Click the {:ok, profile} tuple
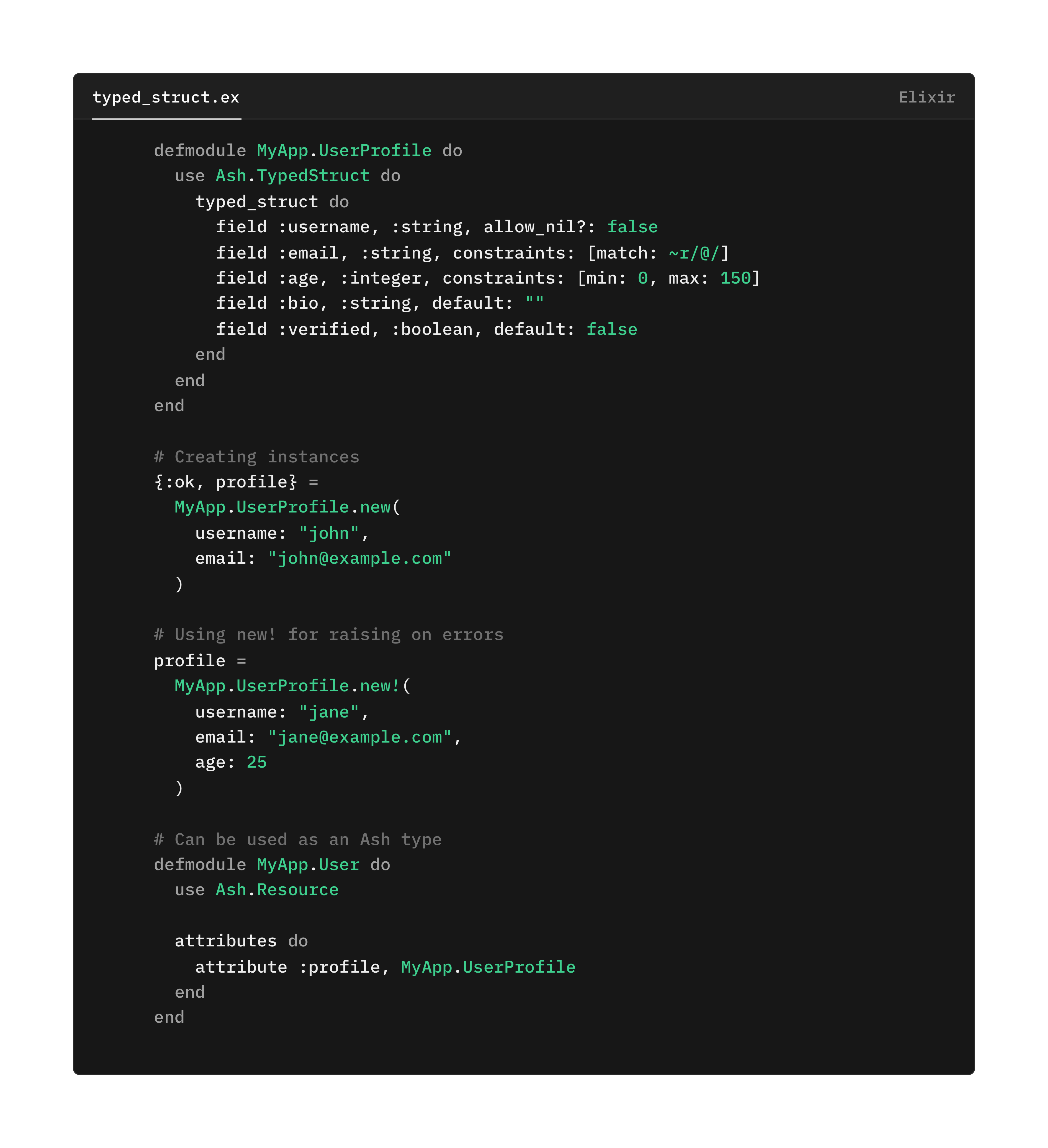The image size is (1048, 1148). [225, 482]
